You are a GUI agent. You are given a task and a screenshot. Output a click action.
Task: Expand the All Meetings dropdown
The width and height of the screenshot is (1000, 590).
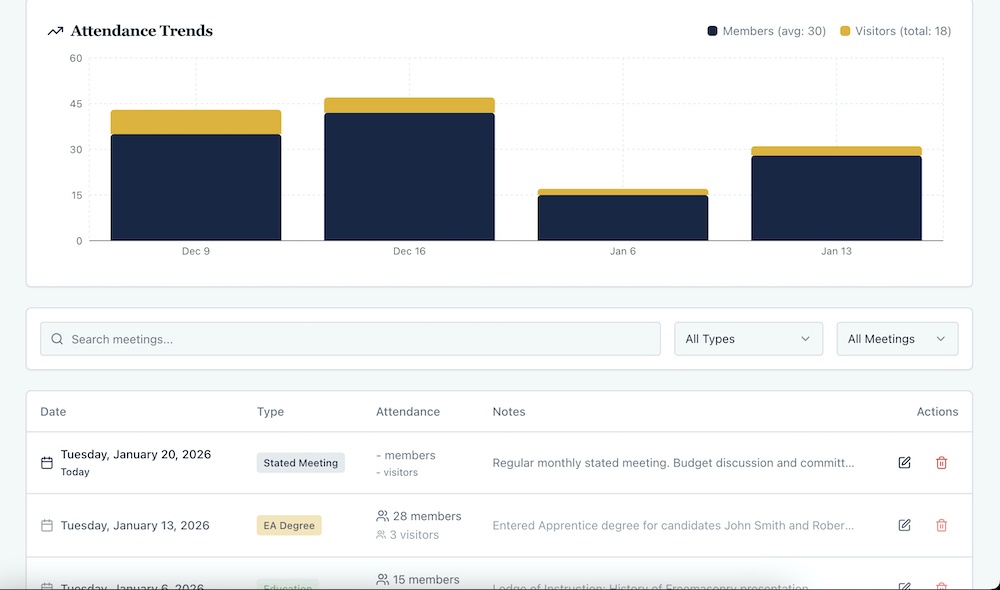[896, 339]
